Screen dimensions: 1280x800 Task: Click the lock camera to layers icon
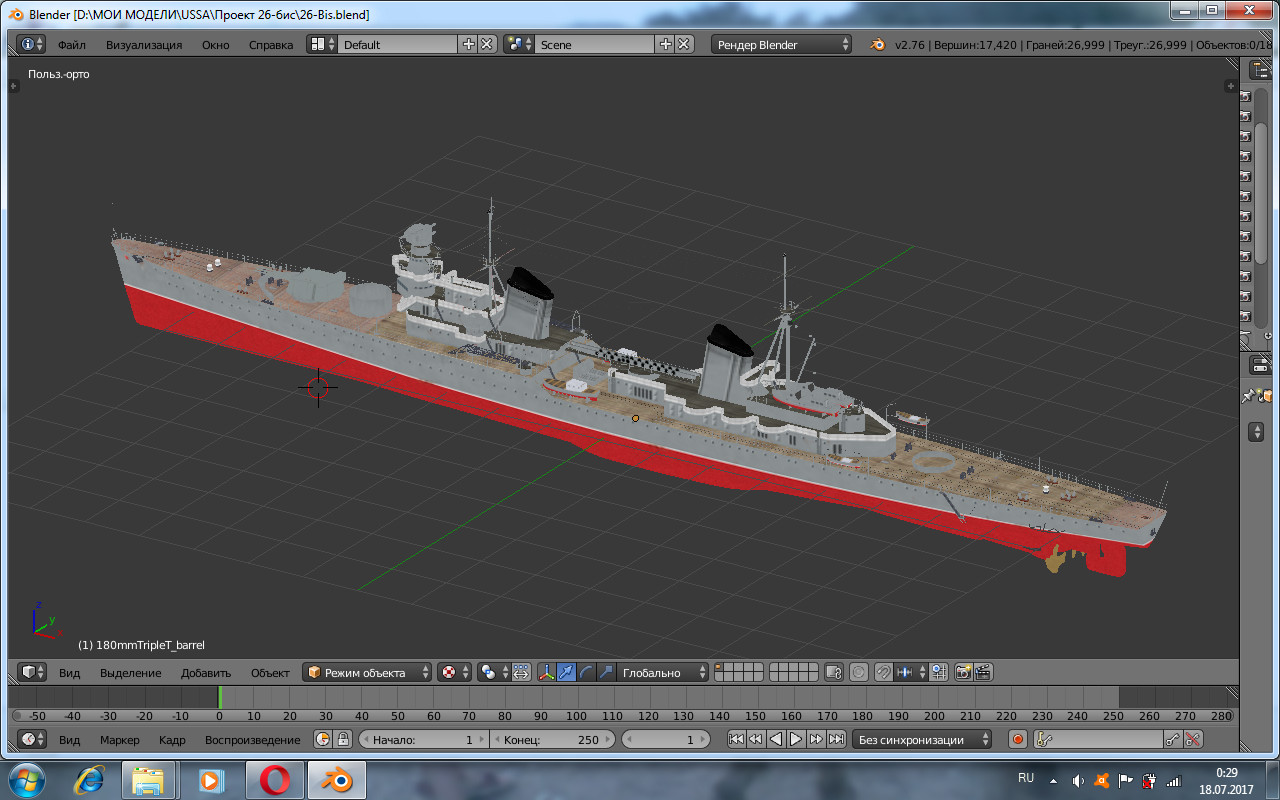click(x=834, y=673)
